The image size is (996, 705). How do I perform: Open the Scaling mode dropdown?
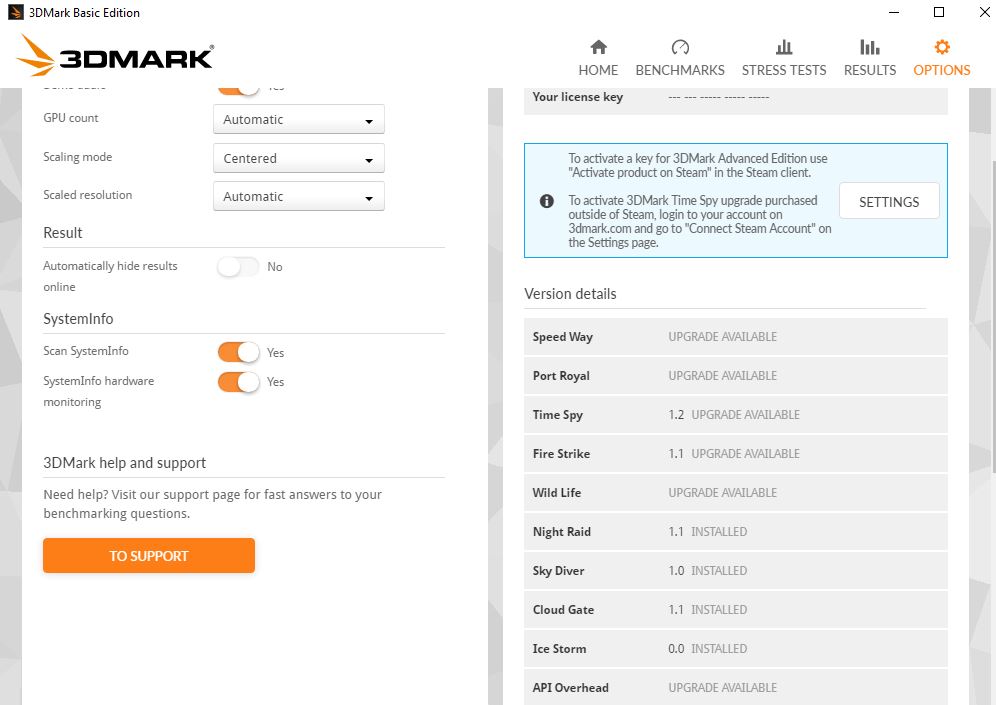coord(299,158)
